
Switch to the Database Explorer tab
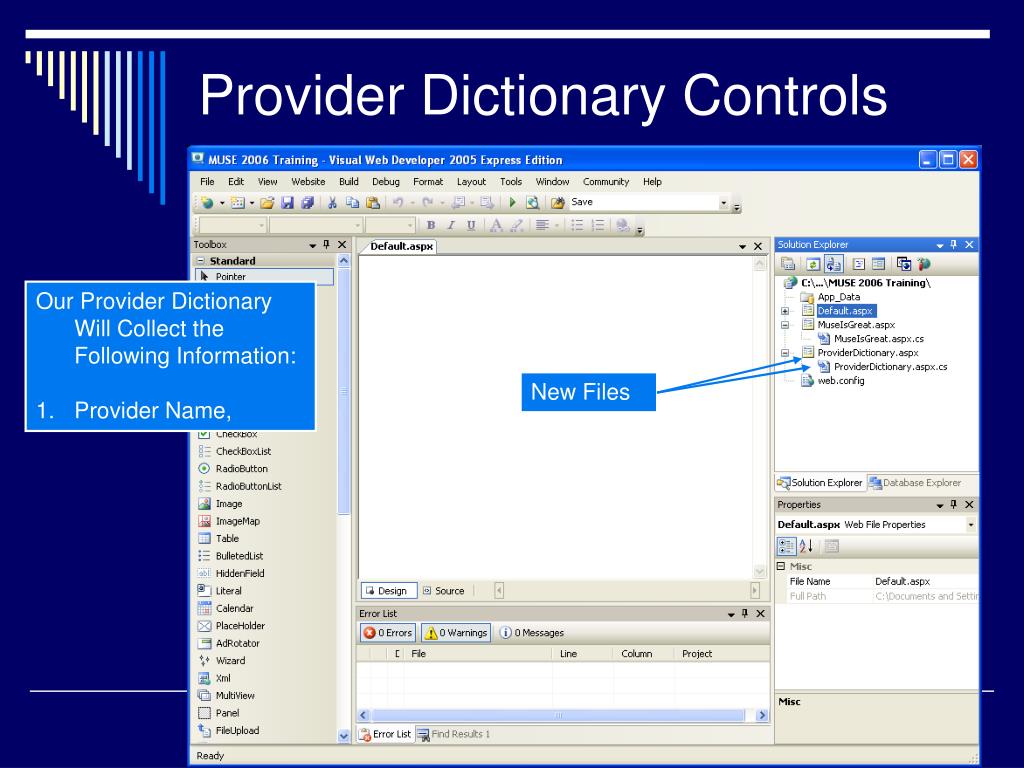(915, 483)
